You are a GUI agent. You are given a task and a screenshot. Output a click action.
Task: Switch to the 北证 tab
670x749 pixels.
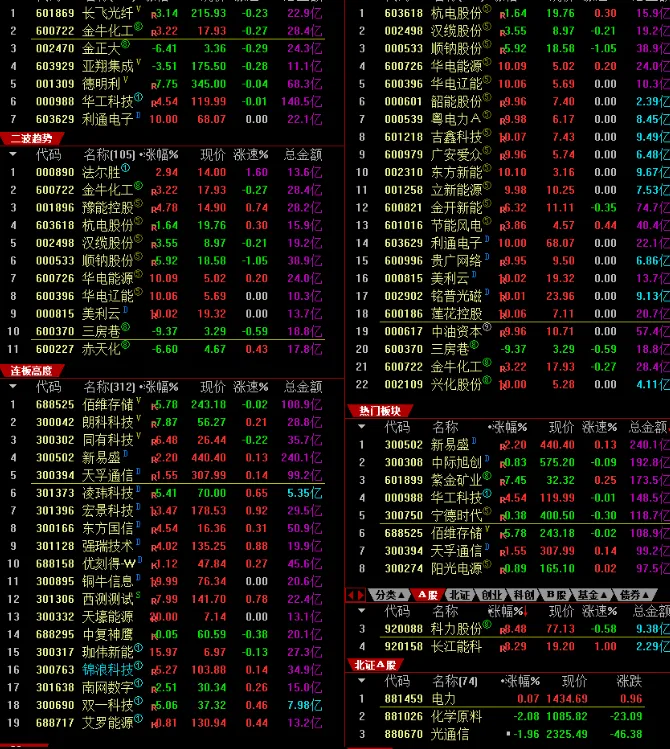click(x=460, y=595)
